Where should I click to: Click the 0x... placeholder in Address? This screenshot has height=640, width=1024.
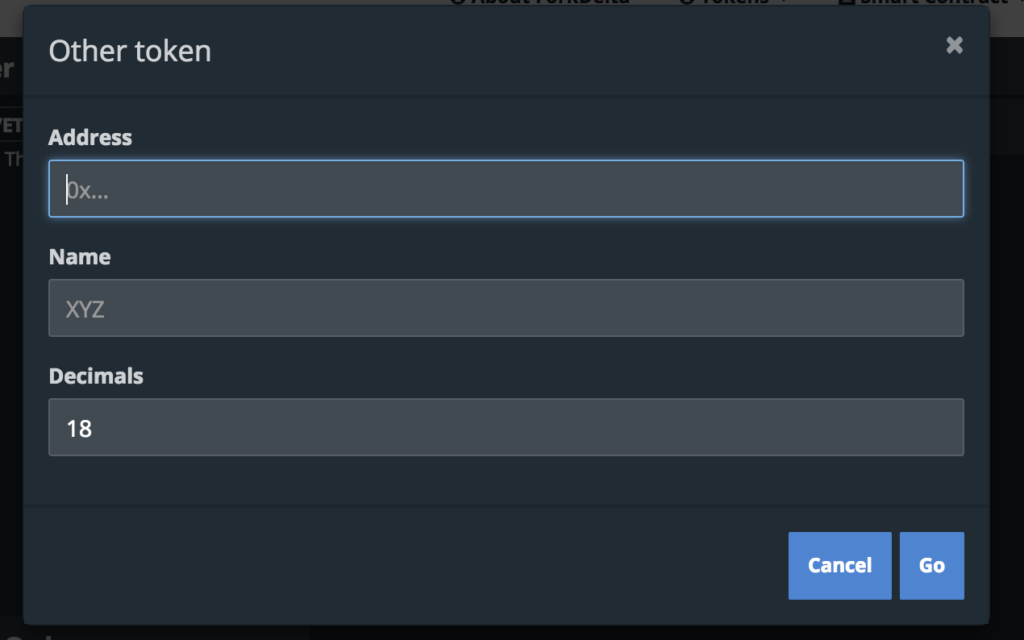(88, 190)
